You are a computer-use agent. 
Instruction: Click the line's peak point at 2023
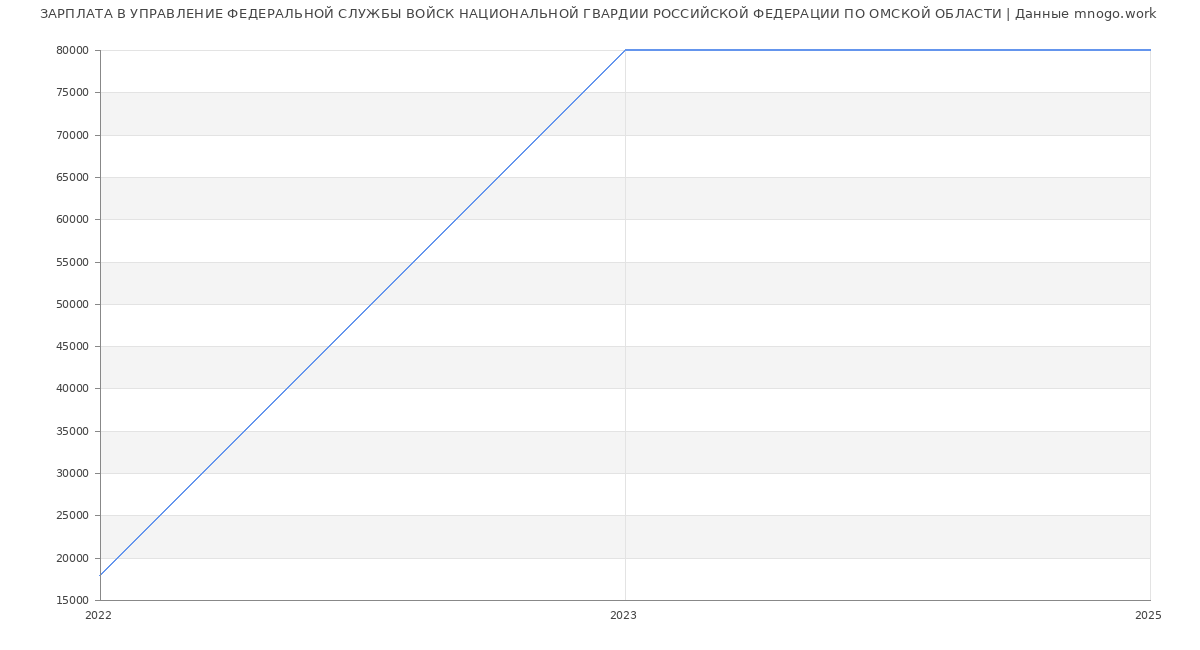[625, 50]
